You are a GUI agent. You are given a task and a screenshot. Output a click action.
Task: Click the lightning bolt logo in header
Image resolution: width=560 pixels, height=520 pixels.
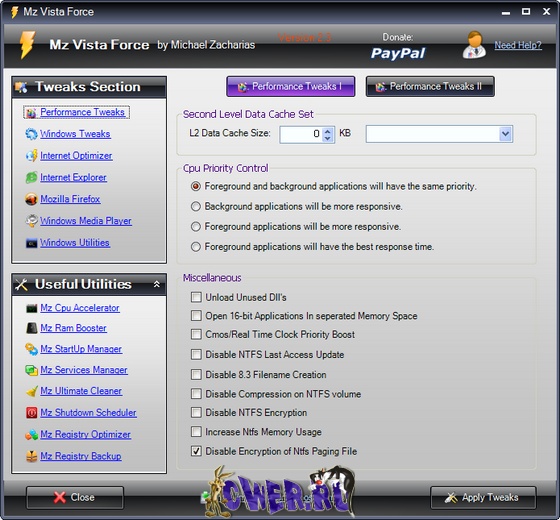click(x=27, y=45)
